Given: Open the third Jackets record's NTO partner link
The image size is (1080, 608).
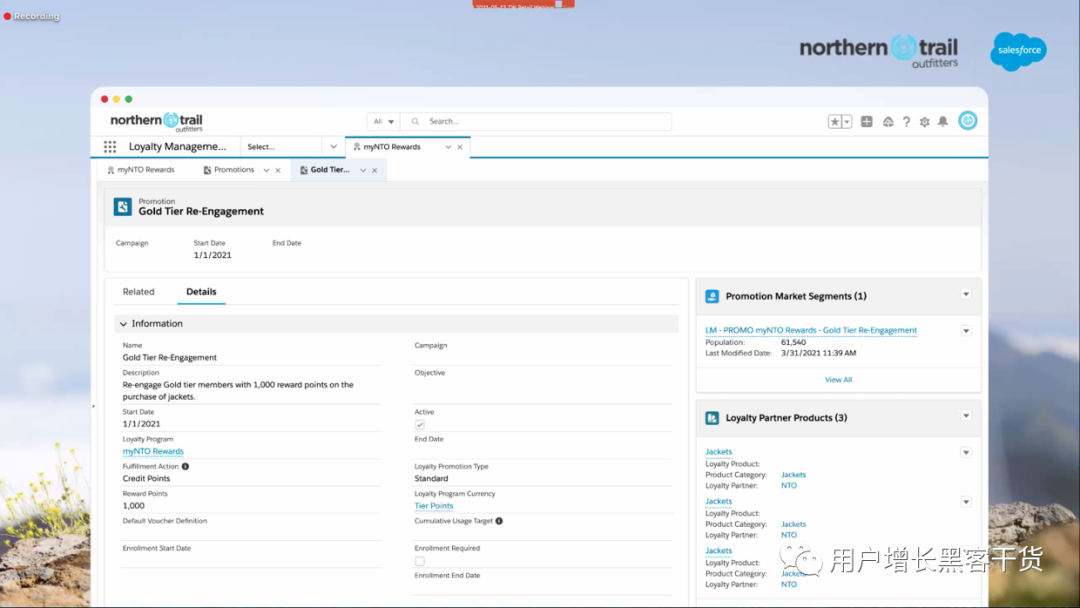Looking at the screenshot, I should pyautogui.click(x=789, y=585).
